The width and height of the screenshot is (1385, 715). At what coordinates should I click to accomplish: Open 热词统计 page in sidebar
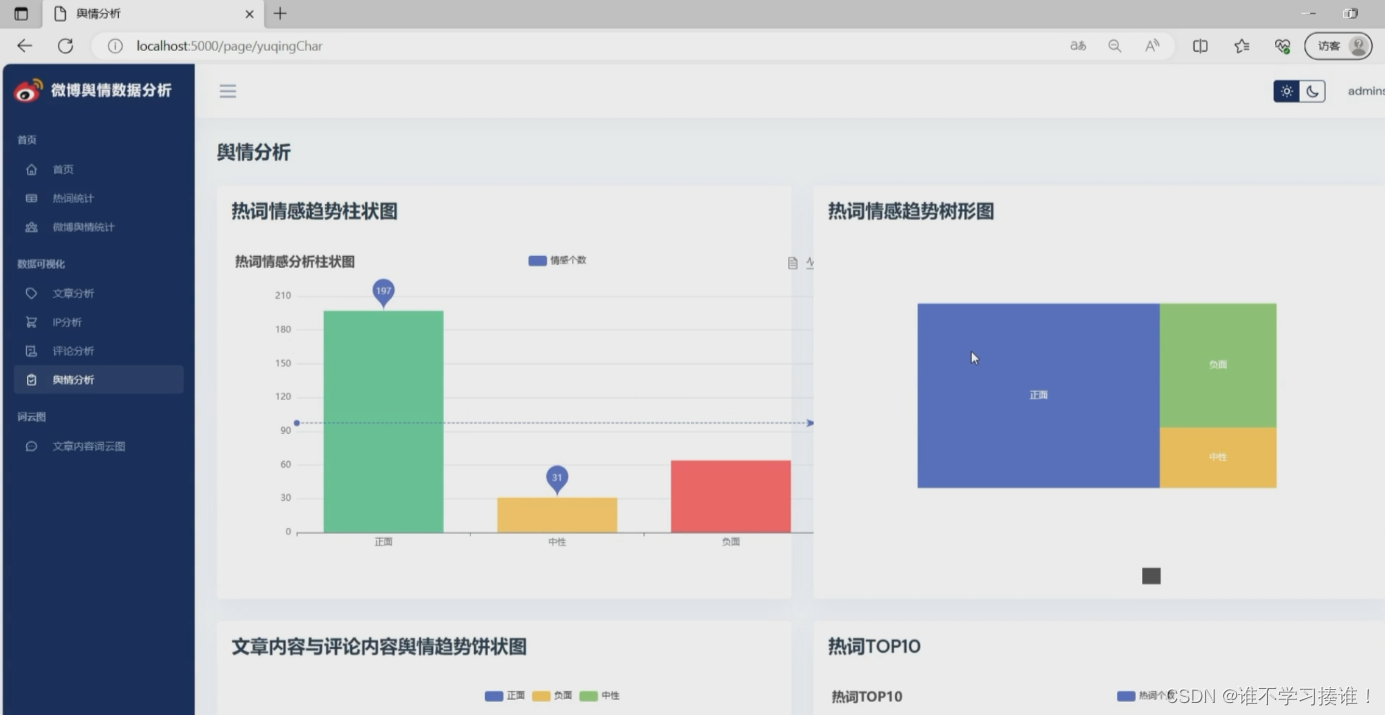(x=73, y=199)
